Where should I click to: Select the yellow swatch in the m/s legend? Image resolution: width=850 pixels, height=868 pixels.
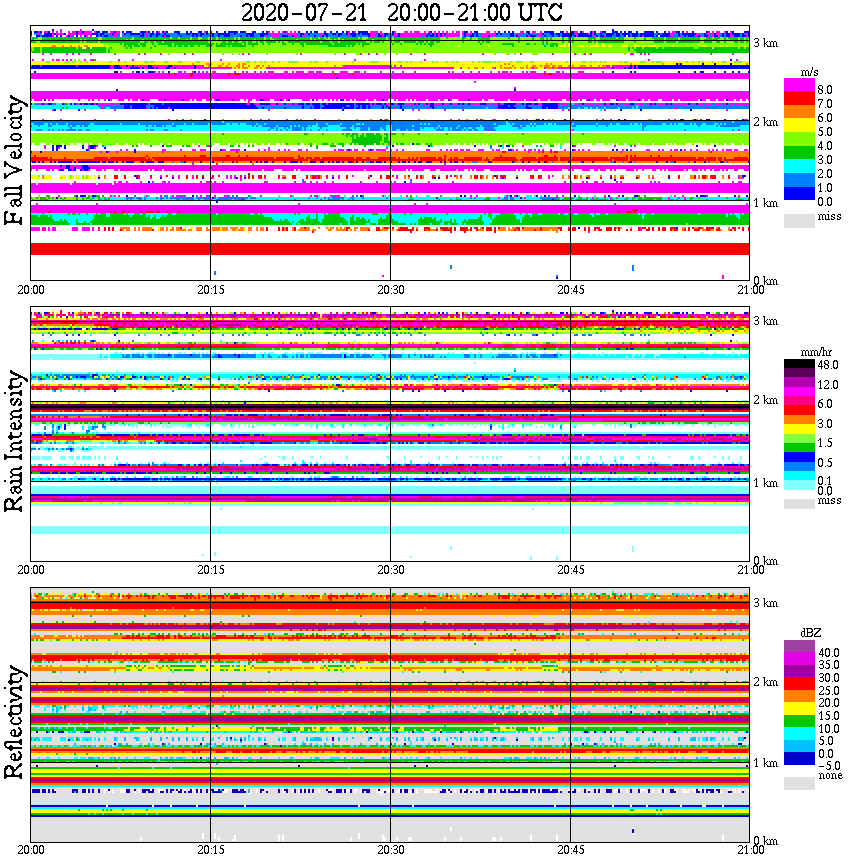click(x=799, y=126)
